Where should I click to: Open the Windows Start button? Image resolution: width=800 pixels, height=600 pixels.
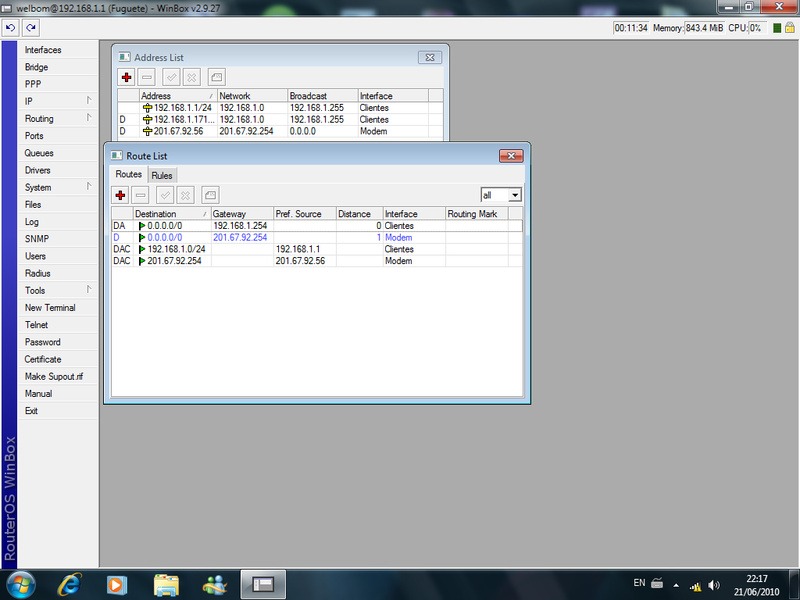pyautogui.click(x=20, y=585)
